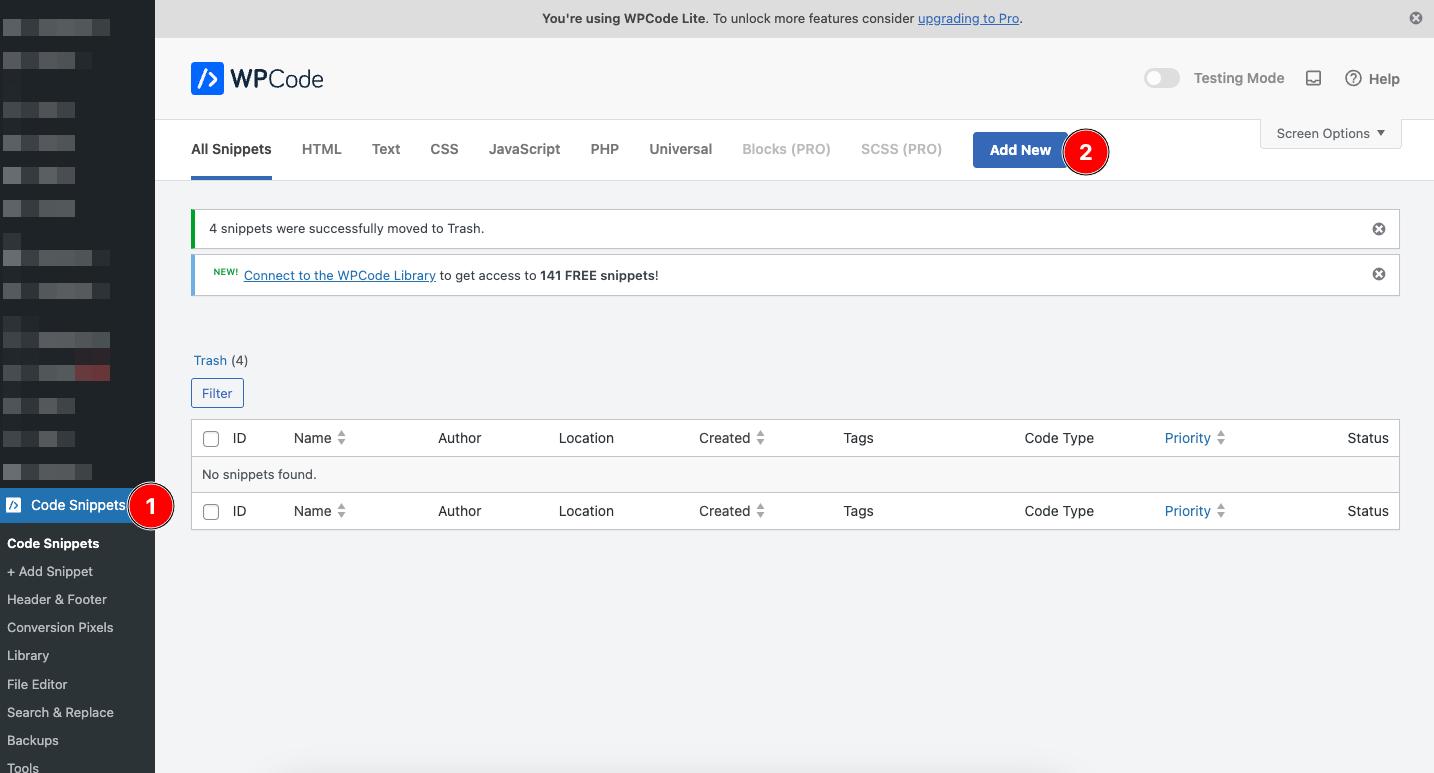Switch to the All Snippets tab
Image resolution: width=1434 pixels, height=773 pixels.
point(231,149)
